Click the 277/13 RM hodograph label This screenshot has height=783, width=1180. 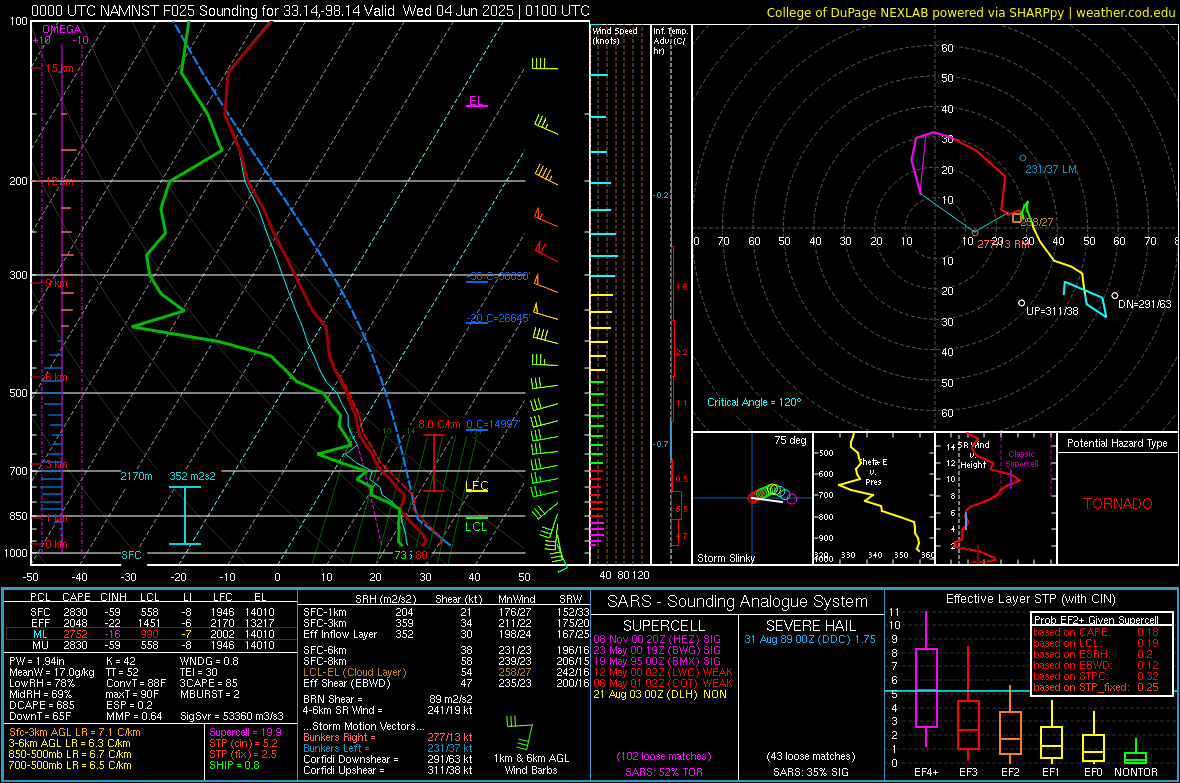[x=1004, y=244]
